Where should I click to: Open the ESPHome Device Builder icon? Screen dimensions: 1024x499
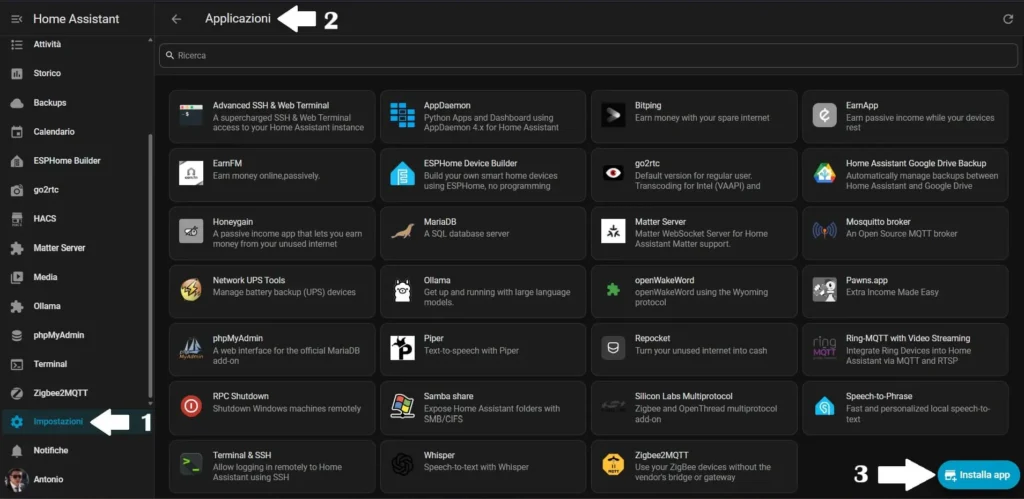(402, 174)
